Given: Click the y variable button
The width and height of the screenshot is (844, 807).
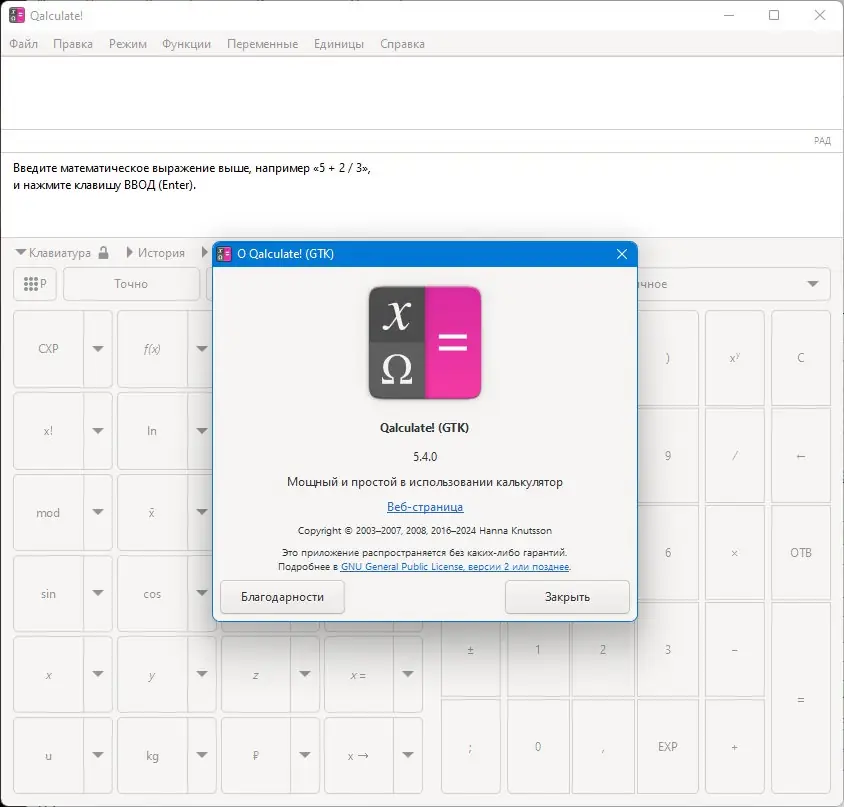Looking at the screenshot, I should 152,675.
